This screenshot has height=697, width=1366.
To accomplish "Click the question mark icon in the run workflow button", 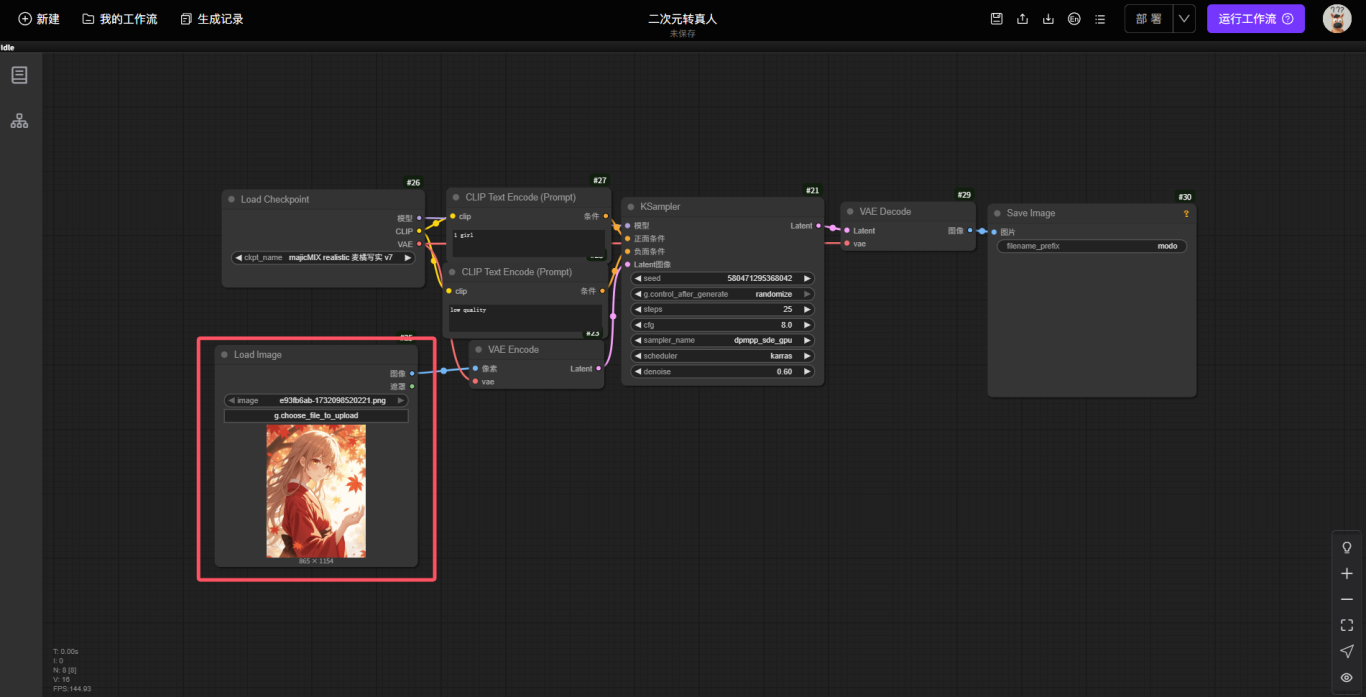I will click(1288, 19).
